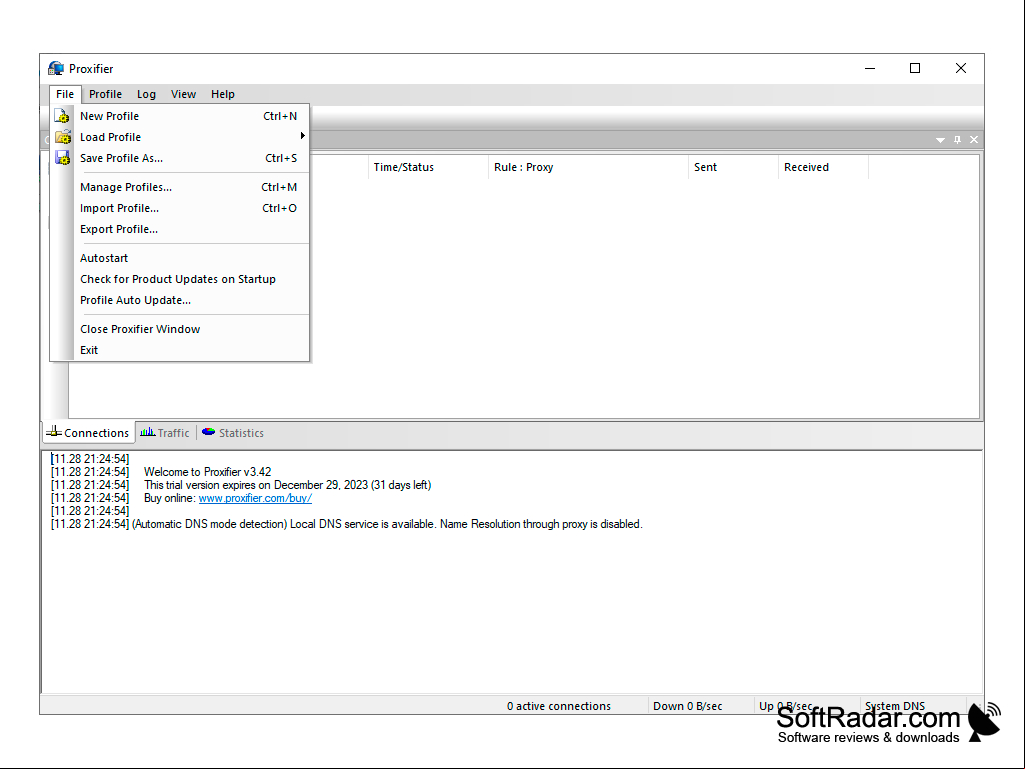Select Load Profile in the File menu

[180, 137]
